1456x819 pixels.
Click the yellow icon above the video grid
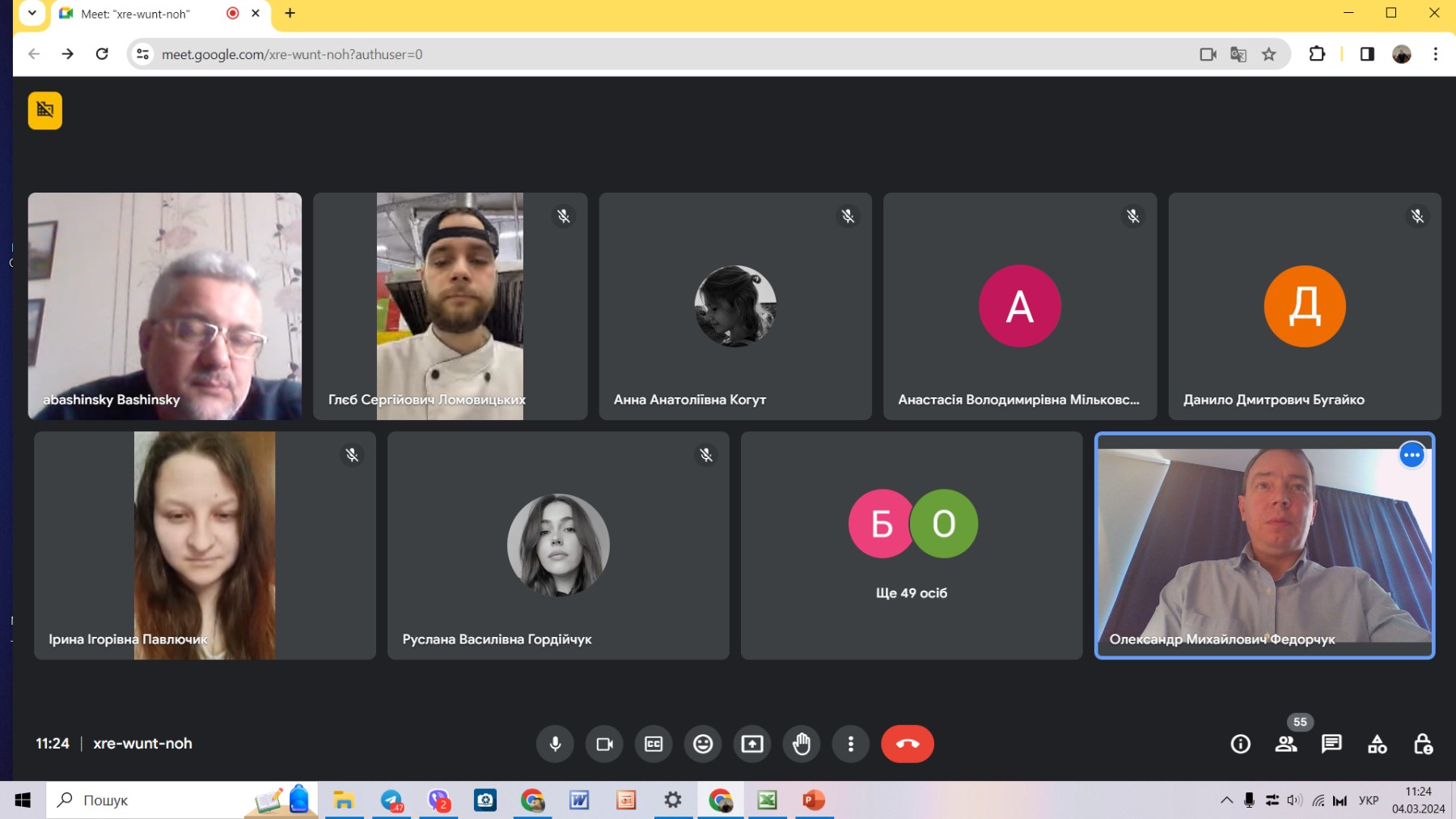click(45, 111)
